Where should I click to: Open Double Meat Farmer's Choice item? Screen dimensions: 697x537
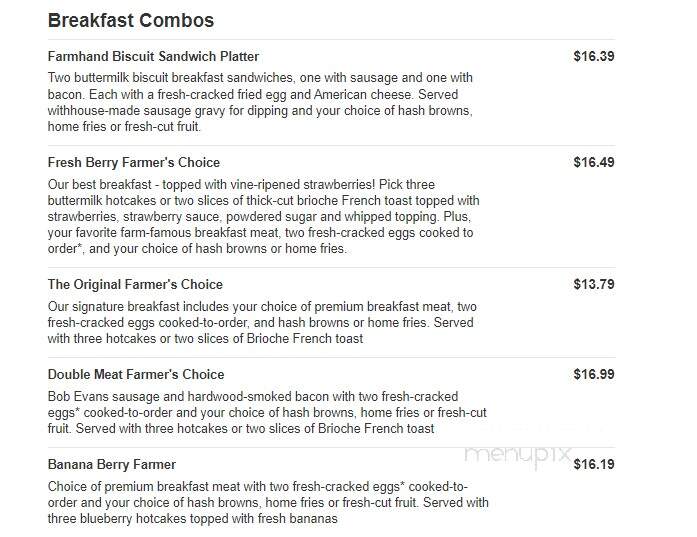point(136,374)
